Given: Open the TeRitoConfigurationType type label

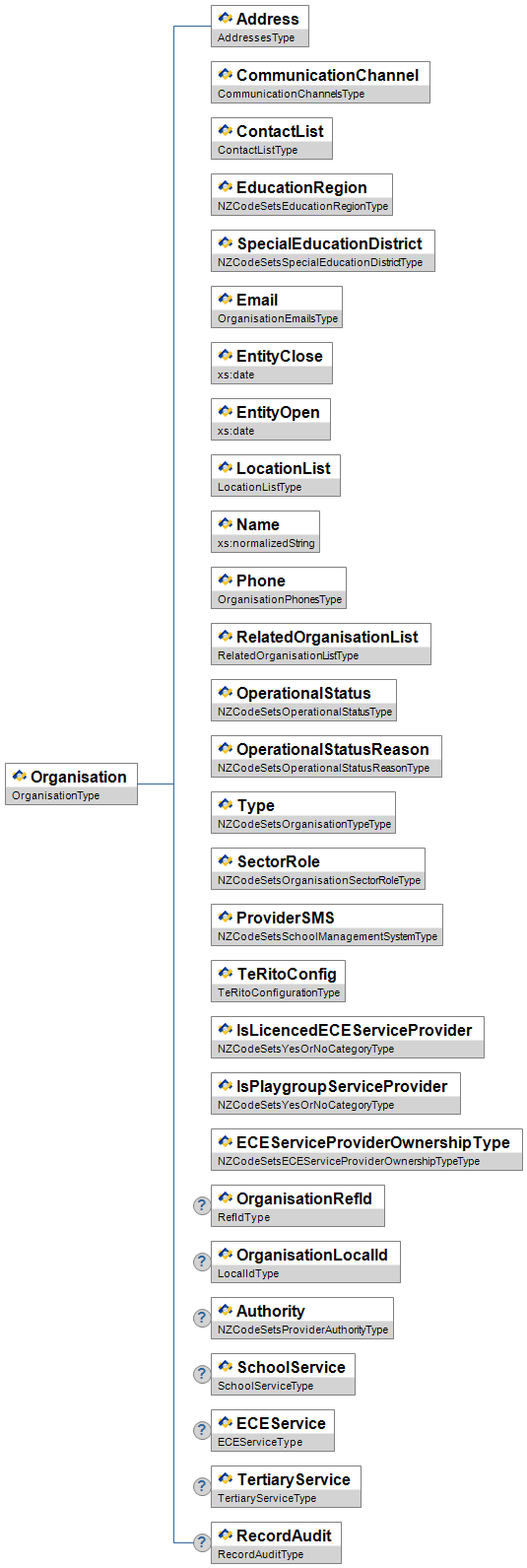Looking at the screenshot, I should 279,992.
